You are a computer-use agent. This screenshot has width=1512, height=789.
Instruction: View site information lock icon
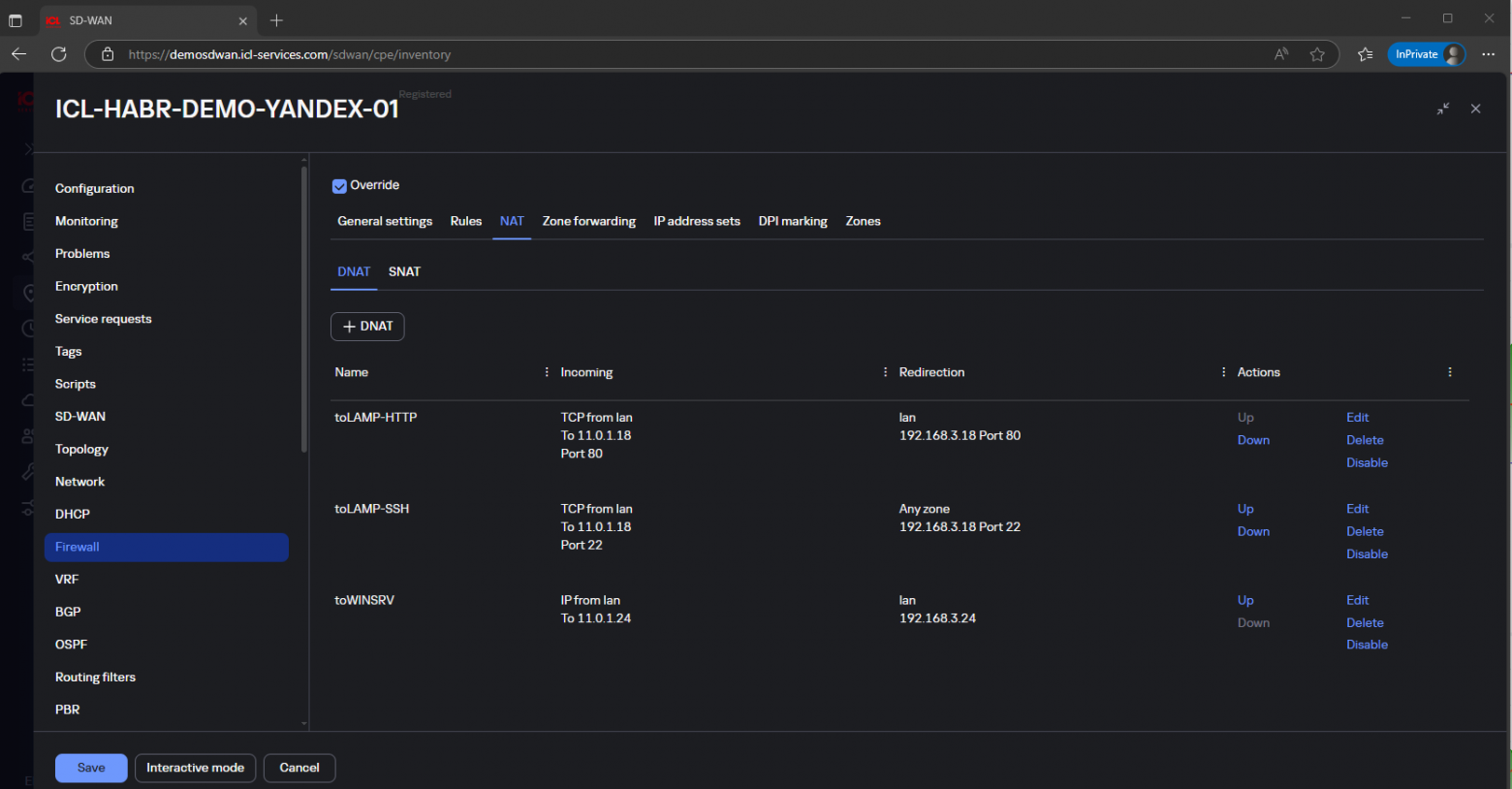(108, 54)
